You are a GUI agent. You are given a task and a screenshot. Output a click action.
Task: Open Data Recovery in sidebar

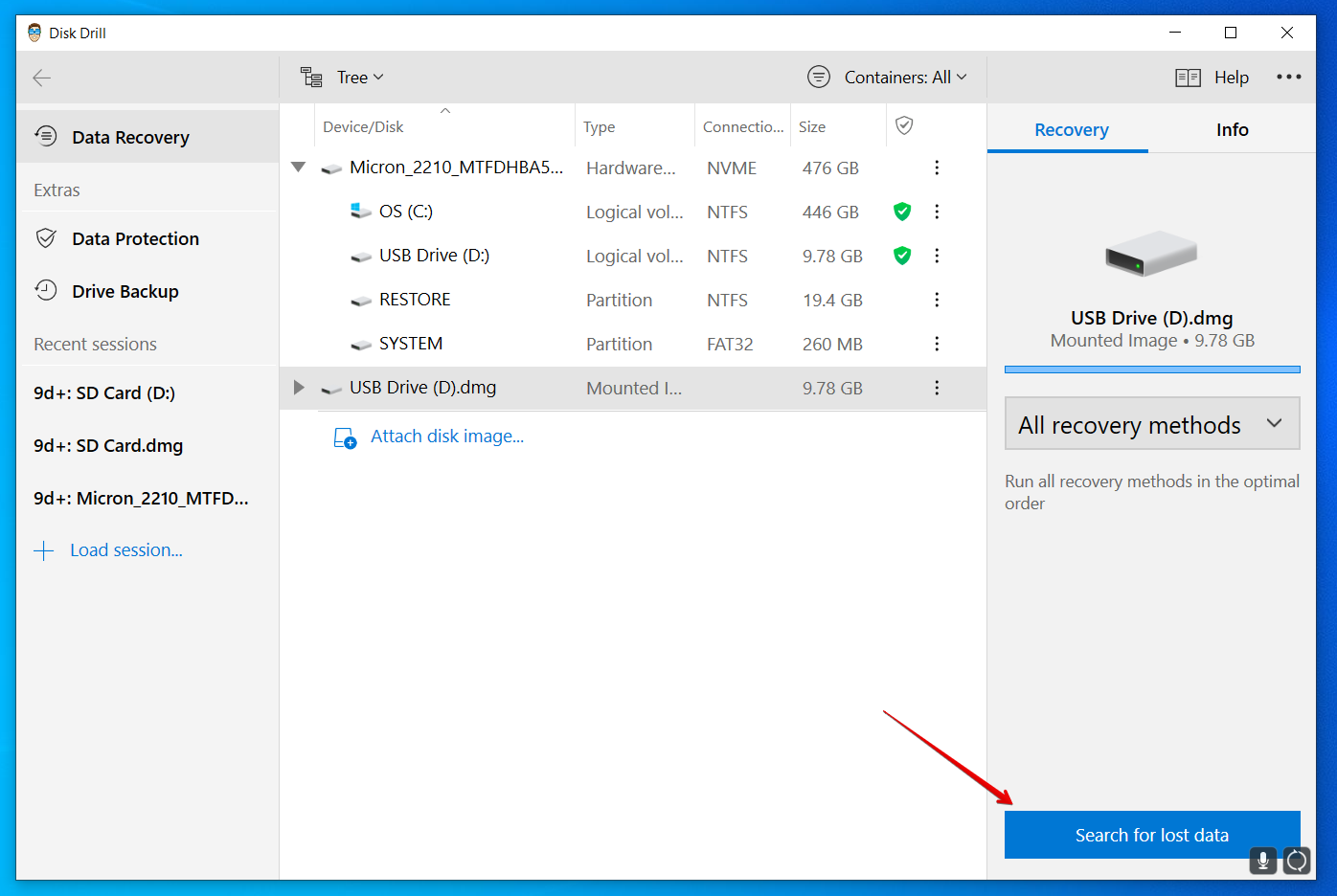pyautogui.click(x=147, y=137)
